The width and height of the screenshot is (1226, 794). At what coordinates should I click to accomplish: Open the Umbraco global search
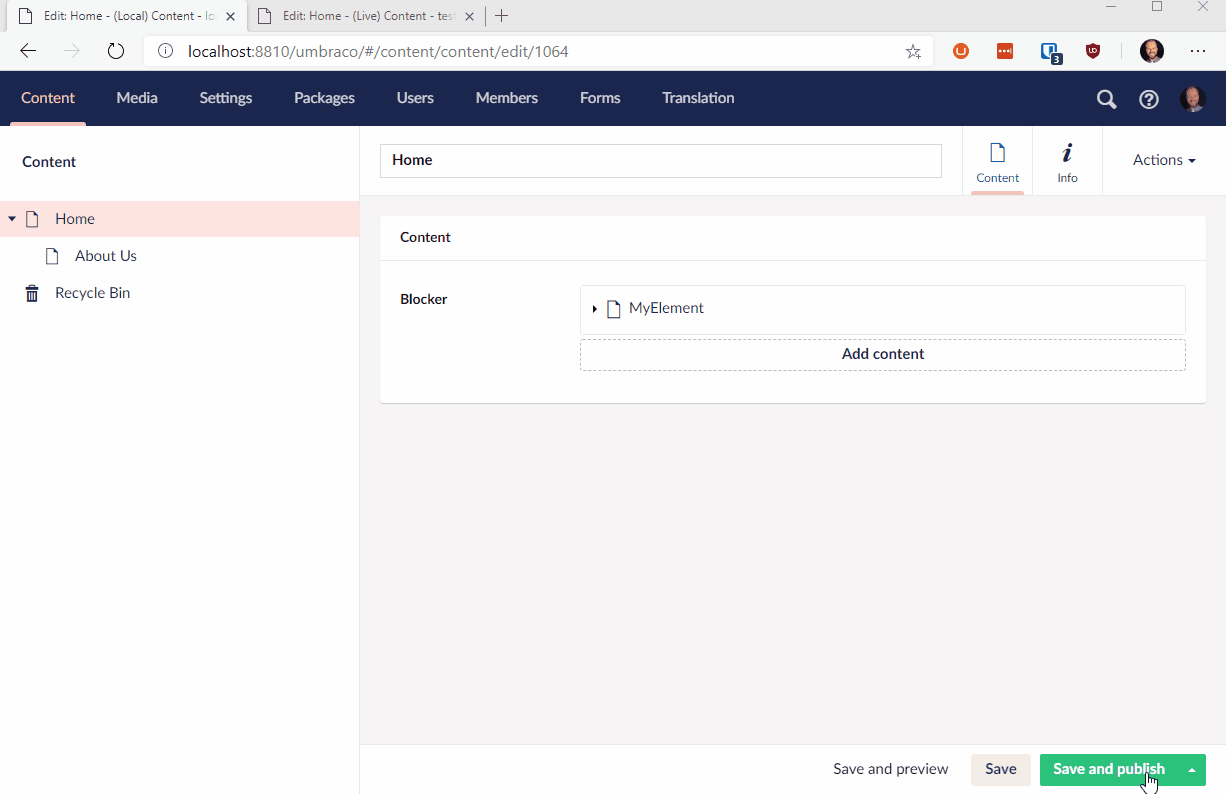click(1106, 98)
